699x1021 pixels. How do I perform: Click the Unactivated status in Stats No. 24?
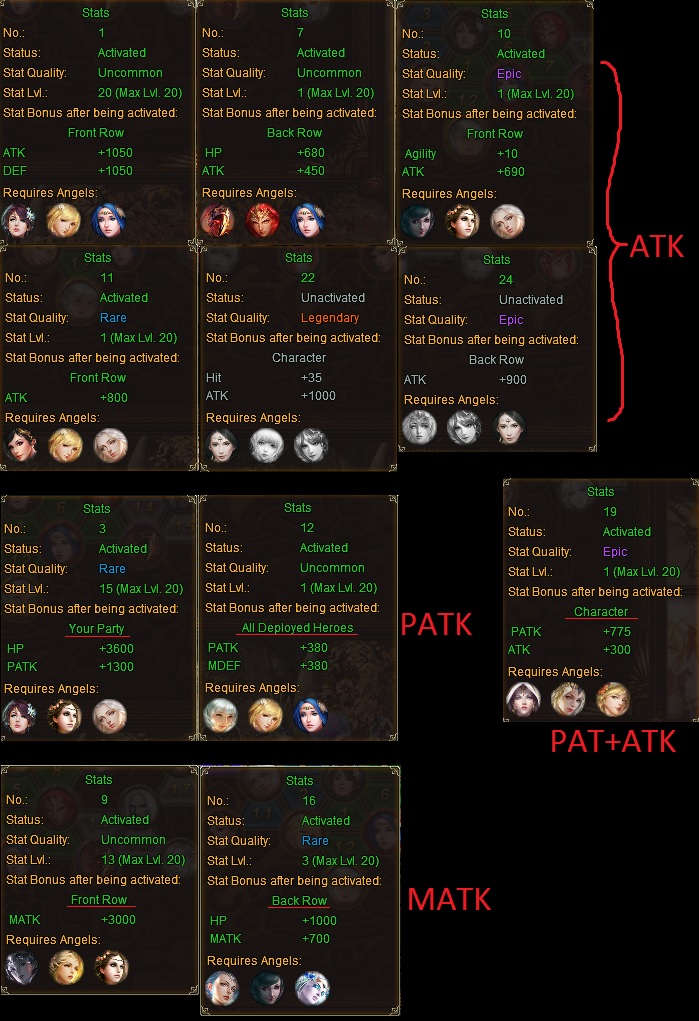pos(530,300)
